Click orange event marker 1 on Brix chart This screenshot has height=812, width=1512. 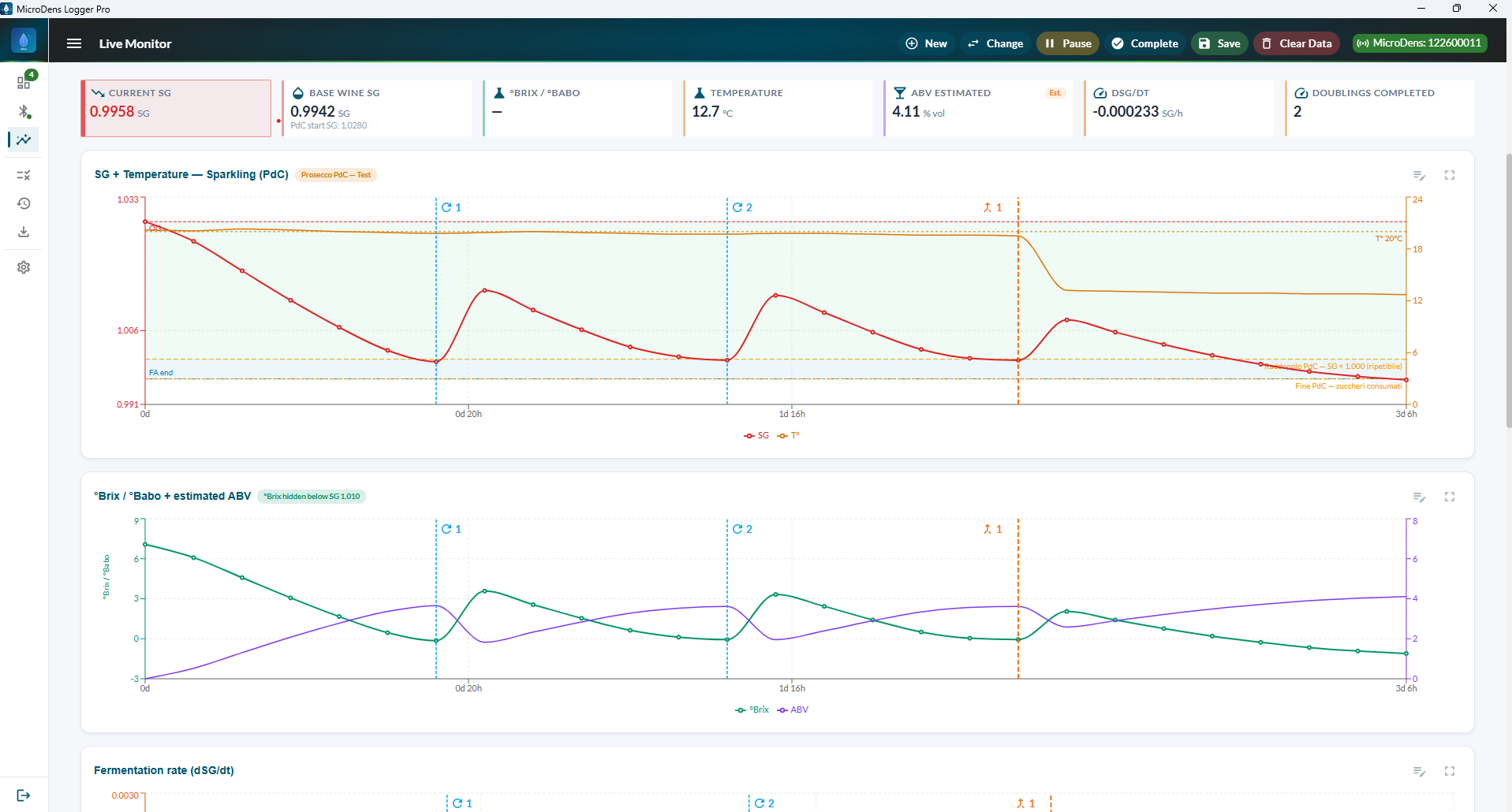(x=992, y=529)
